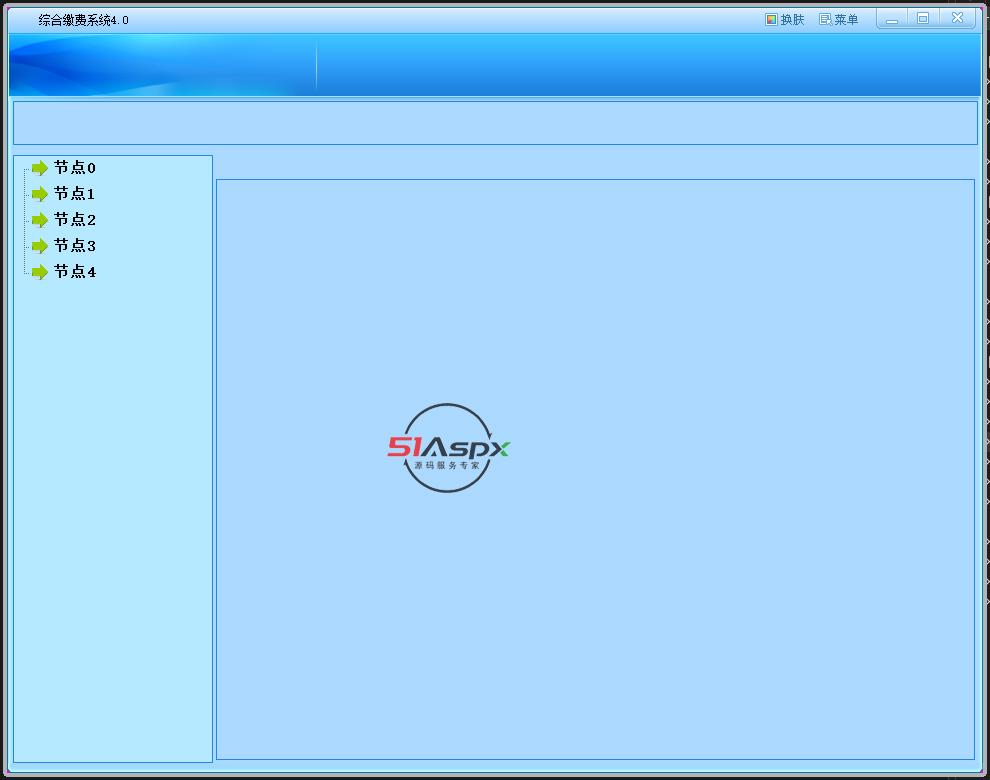The height and width of the screenshot is (780, 990).
Task: Click the green arrow icon beside 节点4
Action: [40, 272]
